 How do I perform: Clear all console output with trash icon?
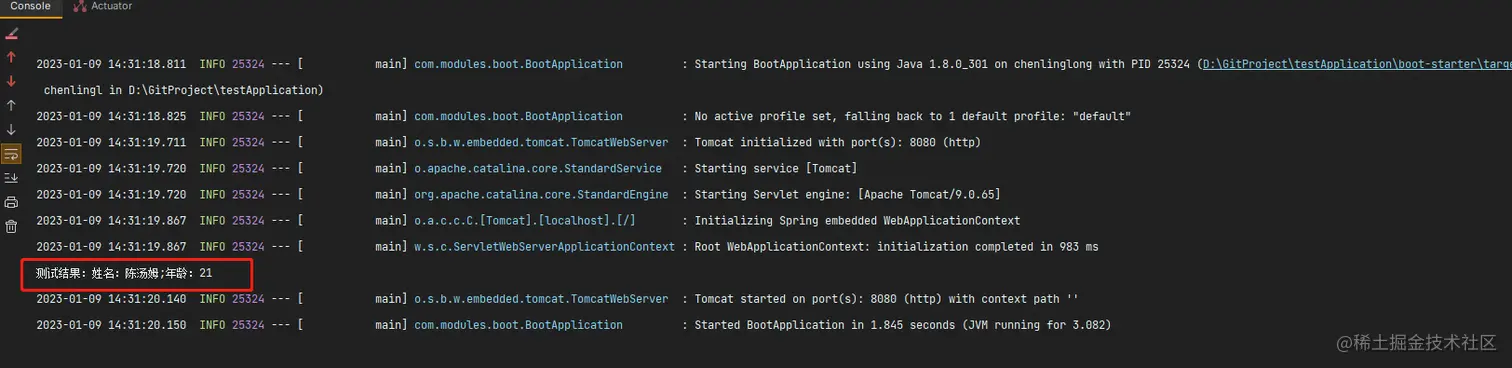coord(11,226)
